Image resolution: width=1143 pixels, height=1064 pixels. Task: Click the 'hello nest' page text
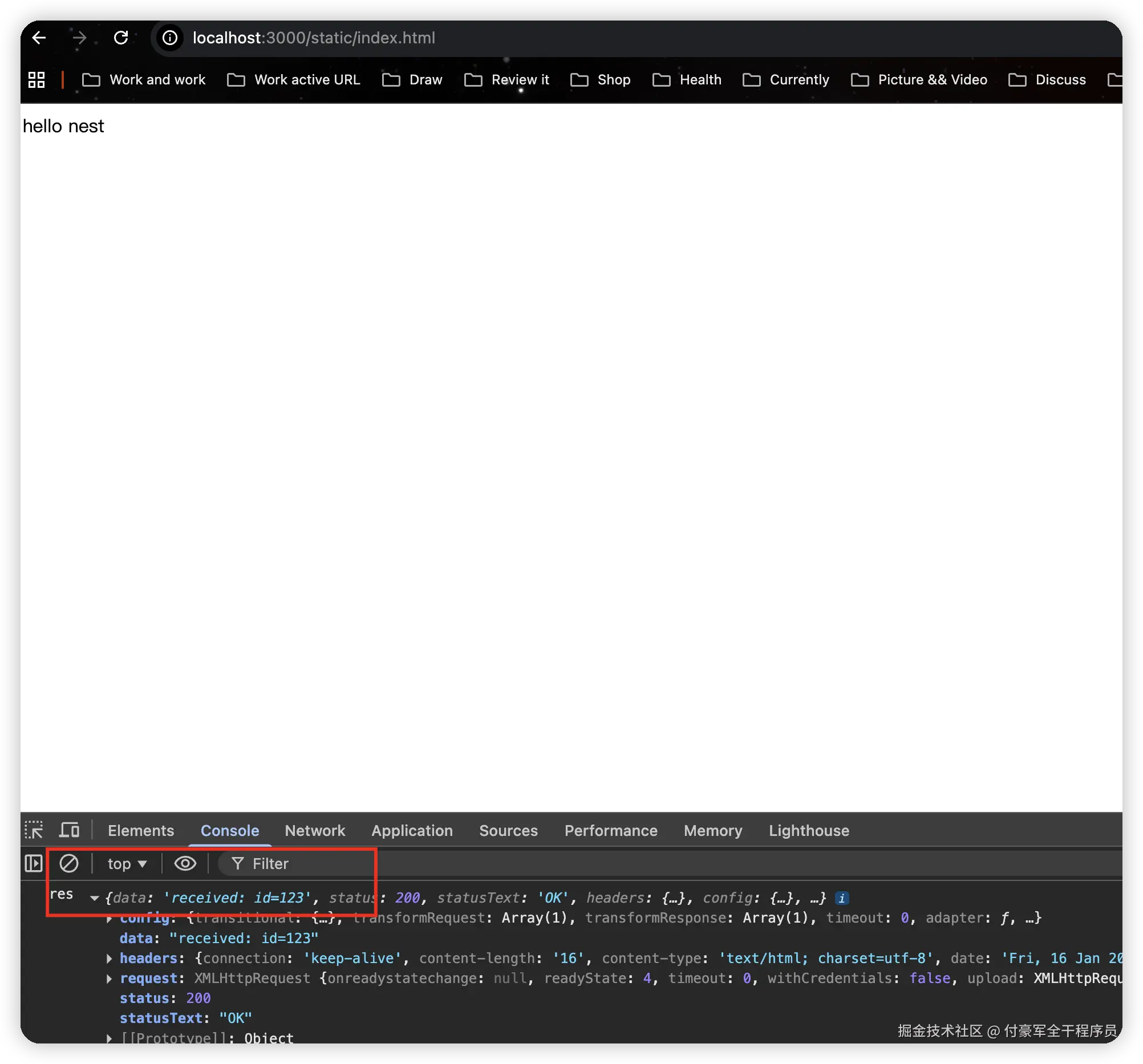tap(63, 126)
